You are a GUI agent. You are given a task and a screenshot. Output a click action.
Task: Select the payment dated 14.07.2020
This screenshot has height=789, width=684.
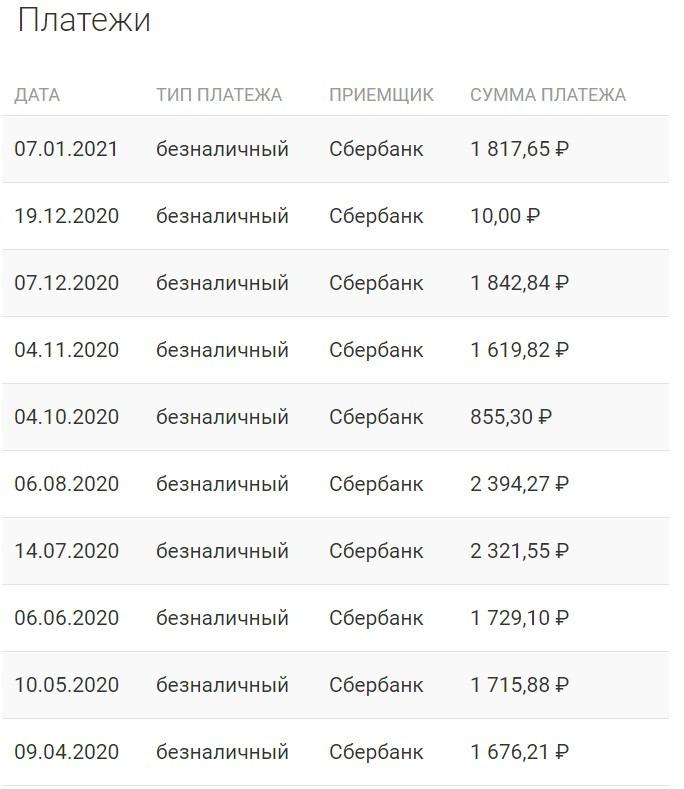(335, 550)
